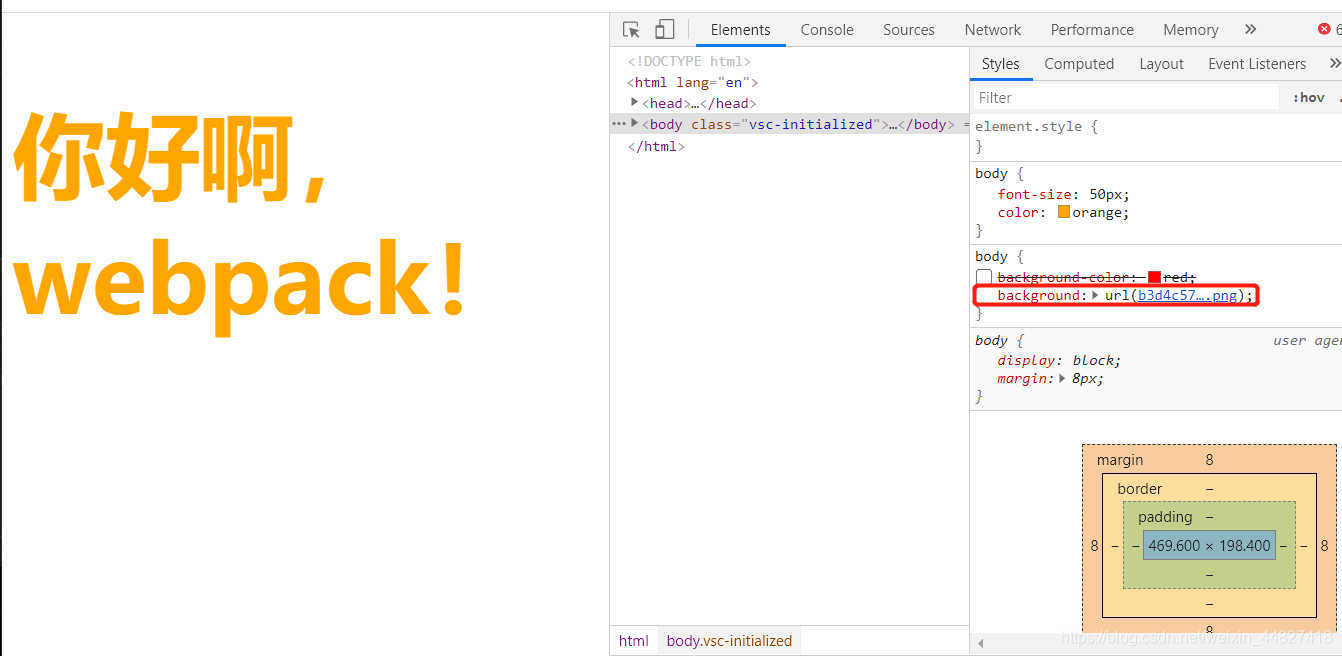Viewport: 1342px width, 656px height.
Task: Open the Event Listeners sub-tab
Action: pyautogui.click(x=1257, y=64)
